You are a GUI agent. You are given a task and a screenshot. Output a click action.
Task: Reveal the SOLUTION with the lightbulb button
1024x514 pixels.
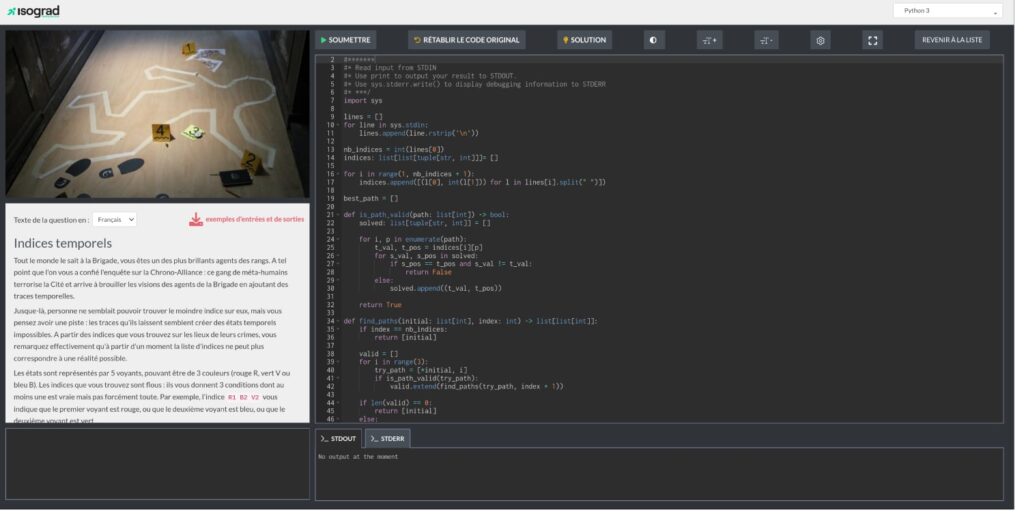(584, 40)
